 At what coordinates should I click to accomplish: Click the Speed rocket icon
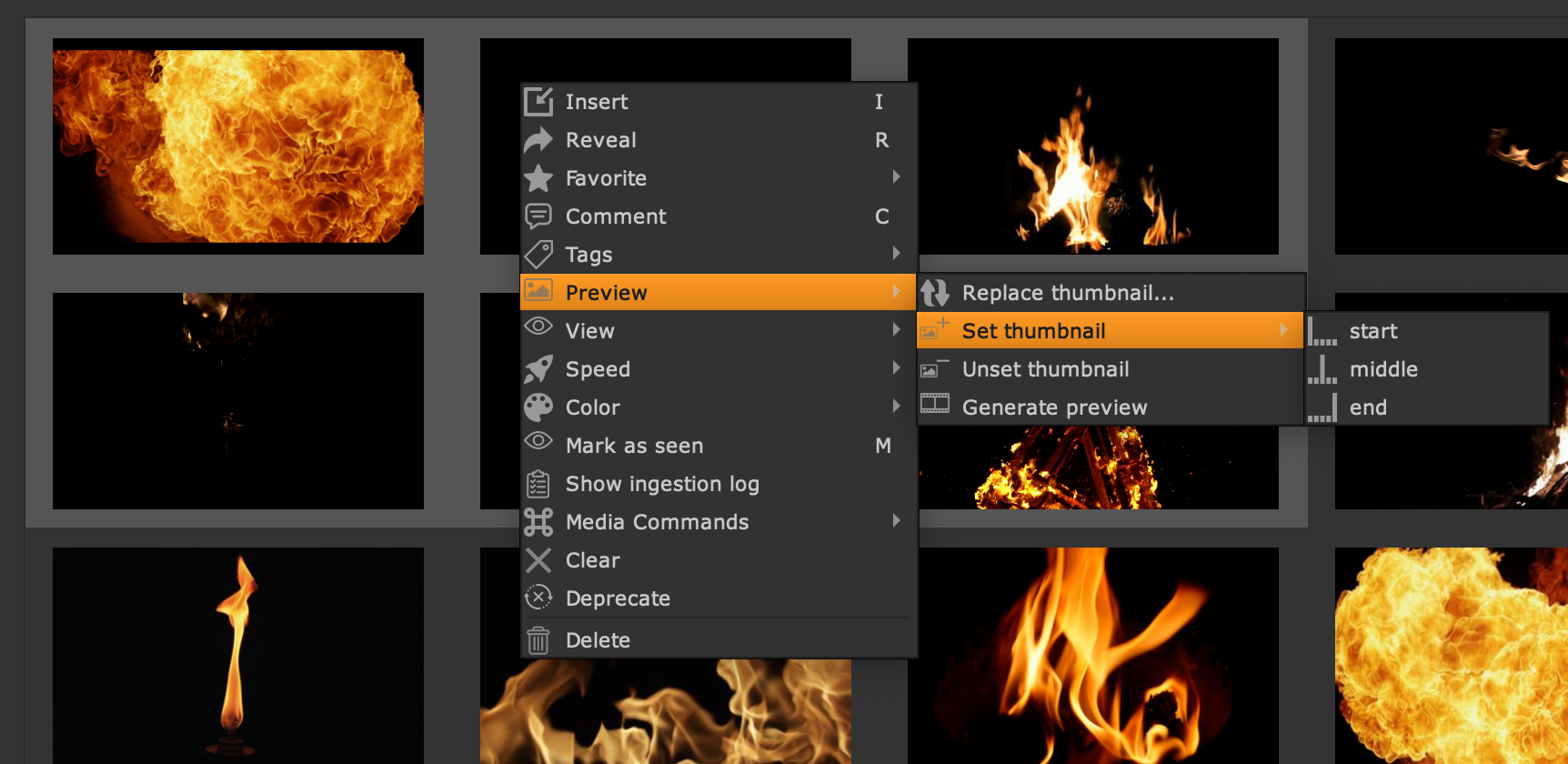pyautogui.click(x=538, y=369)
